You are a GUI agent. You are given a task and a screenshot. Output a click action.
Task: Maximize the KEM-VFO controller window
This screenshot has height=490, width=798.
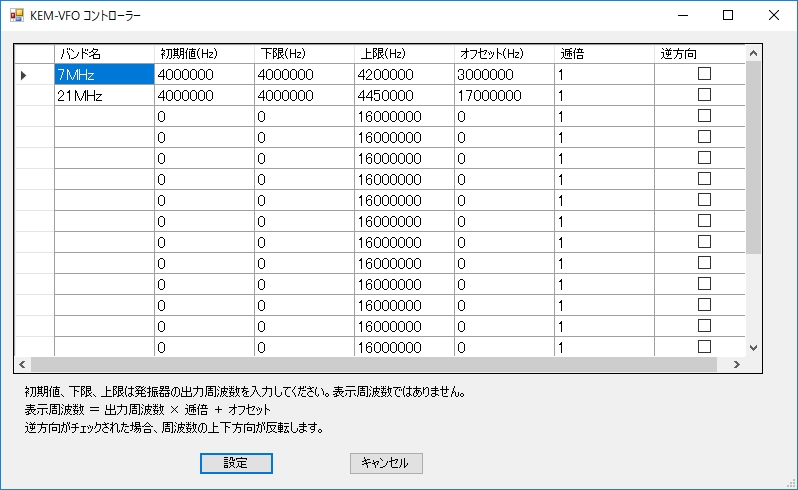pos(728,16)
